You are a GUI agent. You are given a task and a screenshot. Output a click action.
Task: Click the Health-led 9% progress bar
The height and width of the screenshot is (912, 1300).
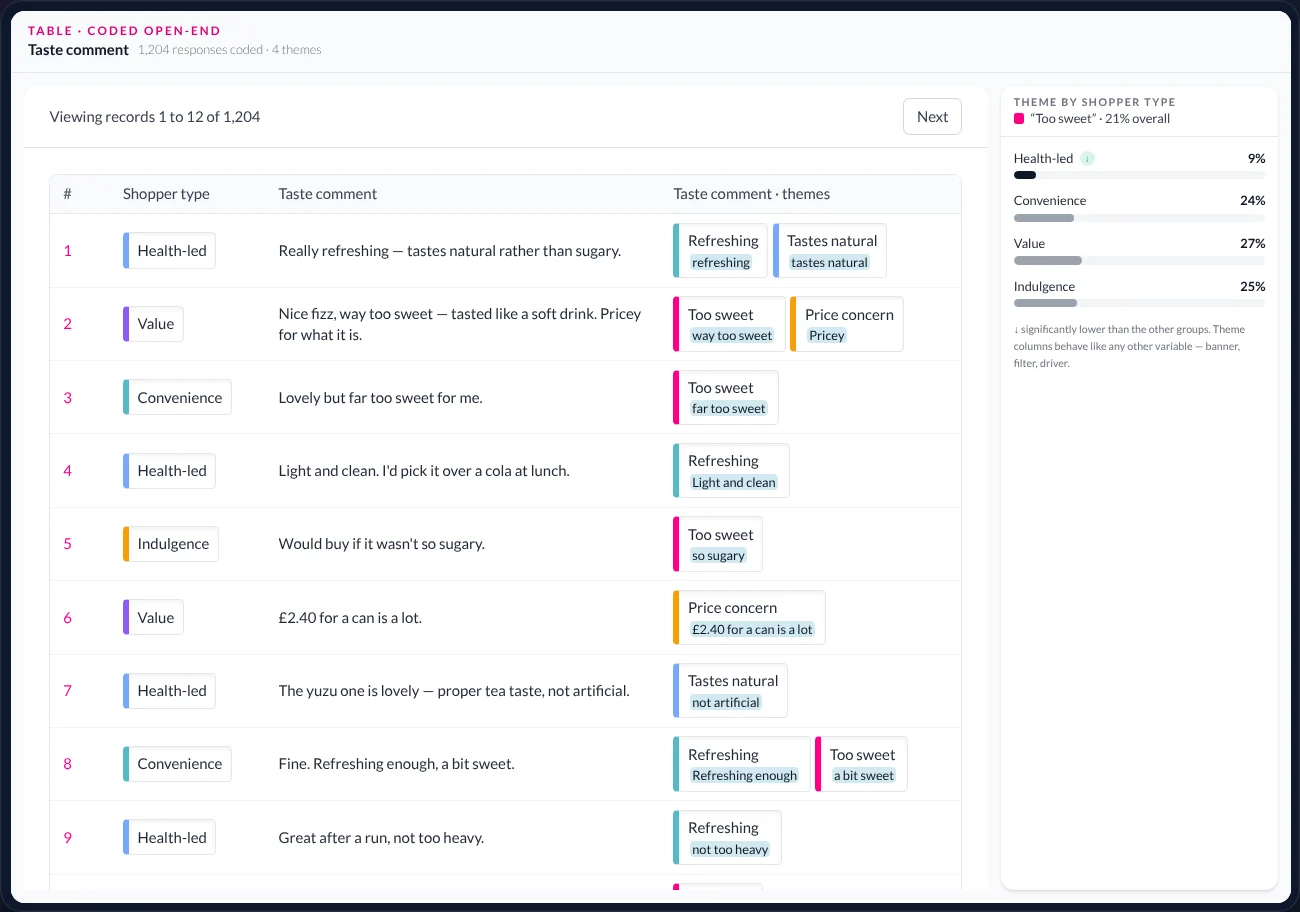(x=1139, y=175)
